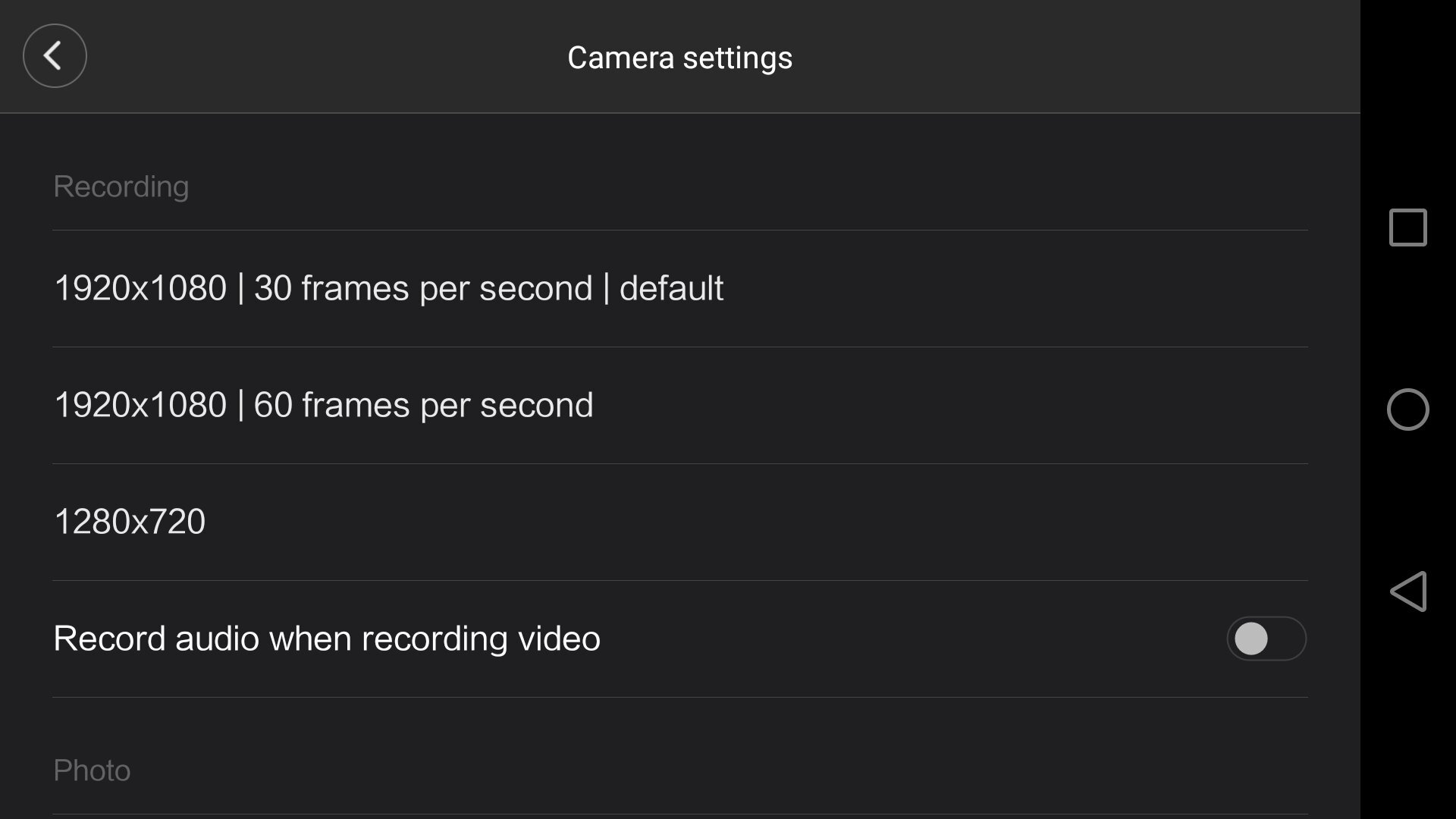The image size is (1456, 819).
Task: Navigate back with system triangle button
Action: point(1408,591)
